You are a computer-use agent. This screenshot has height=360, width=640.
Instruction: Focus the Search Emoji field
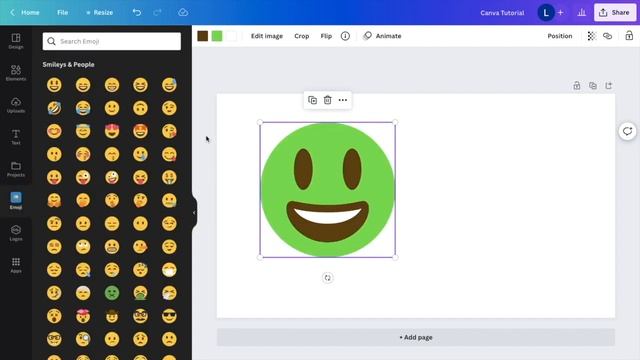pyautogui.click(x=112, y=41)
